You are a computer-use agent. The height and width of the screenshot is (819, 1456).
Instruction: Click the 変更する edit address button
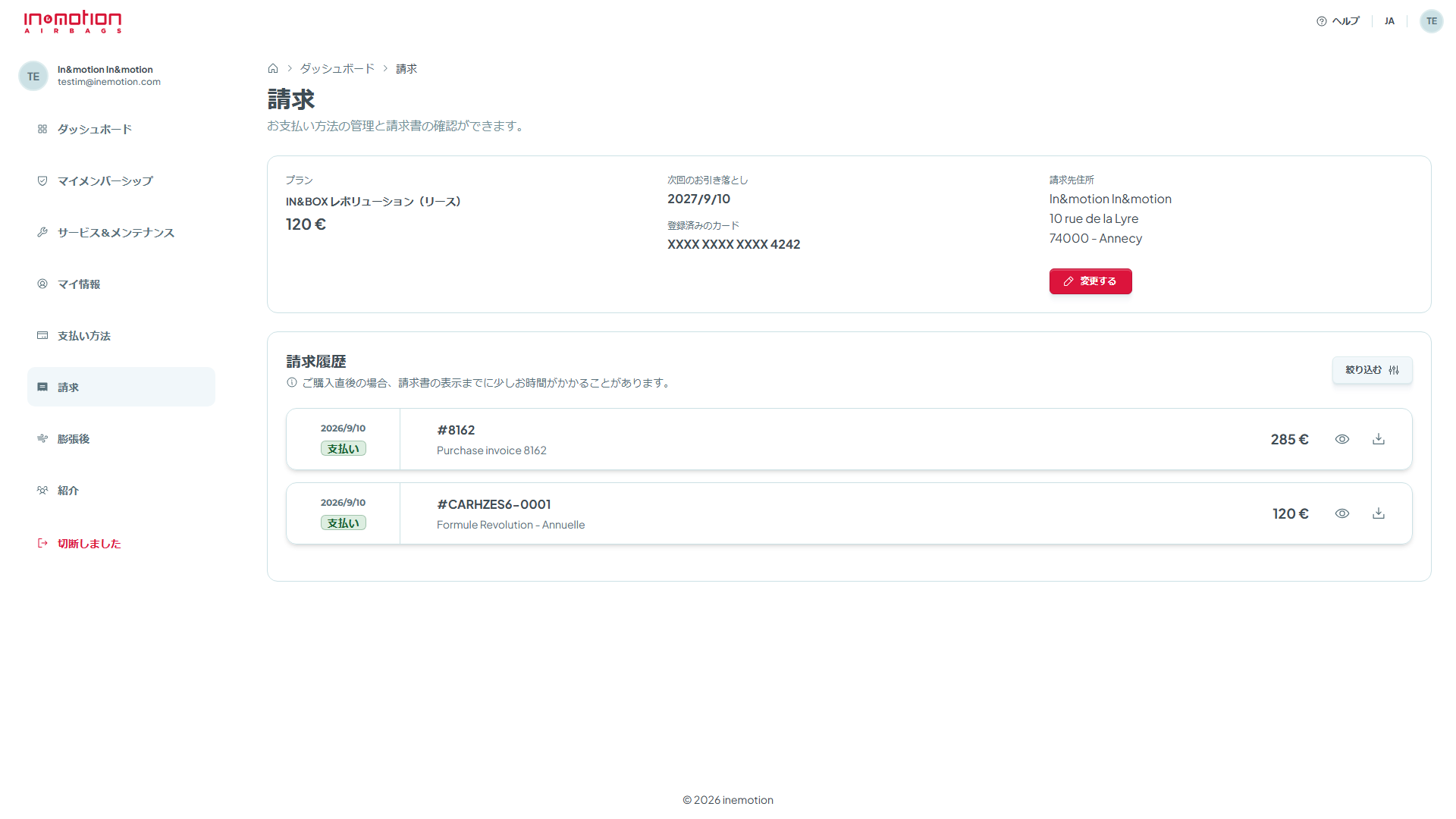click(1090, 281)
